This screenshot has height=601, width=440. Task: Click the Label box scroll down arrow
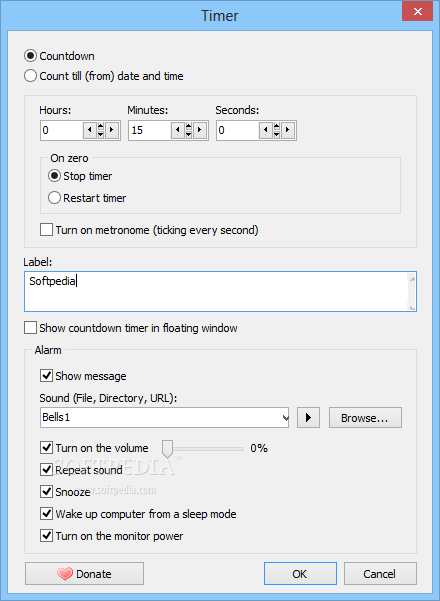click(x=412, y=306)
